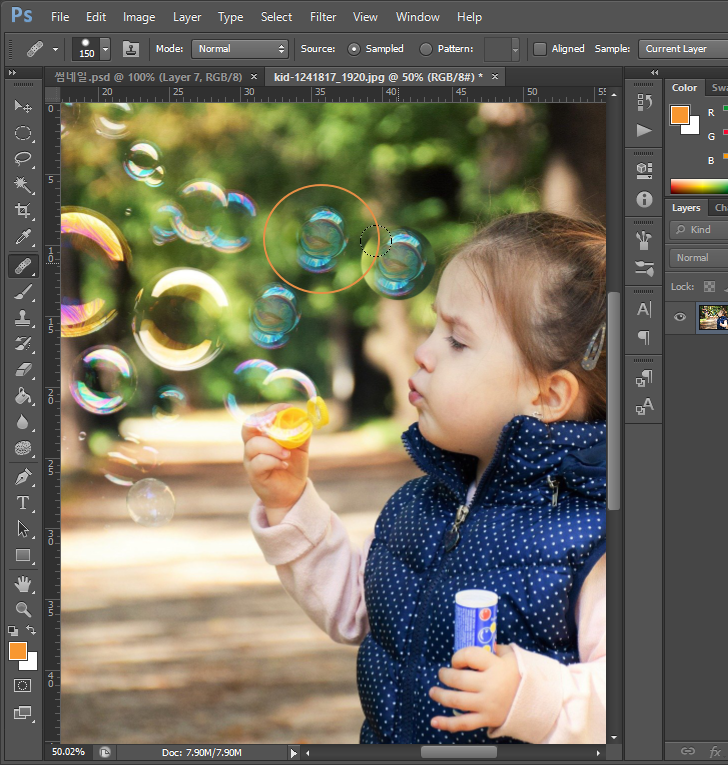Enable the Aligned checkbox
Viewport: 728px width, 765px height.
(x=540, y=49)
